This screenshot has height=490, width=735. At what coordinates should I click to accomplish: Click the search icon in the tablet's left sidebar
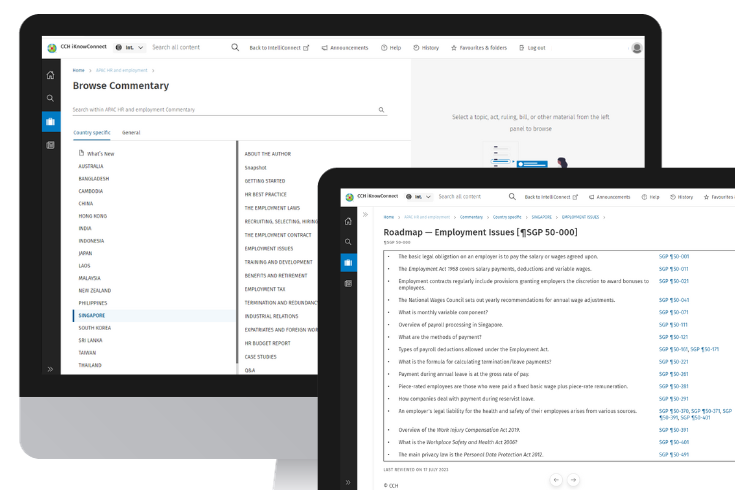pos(347,242)
